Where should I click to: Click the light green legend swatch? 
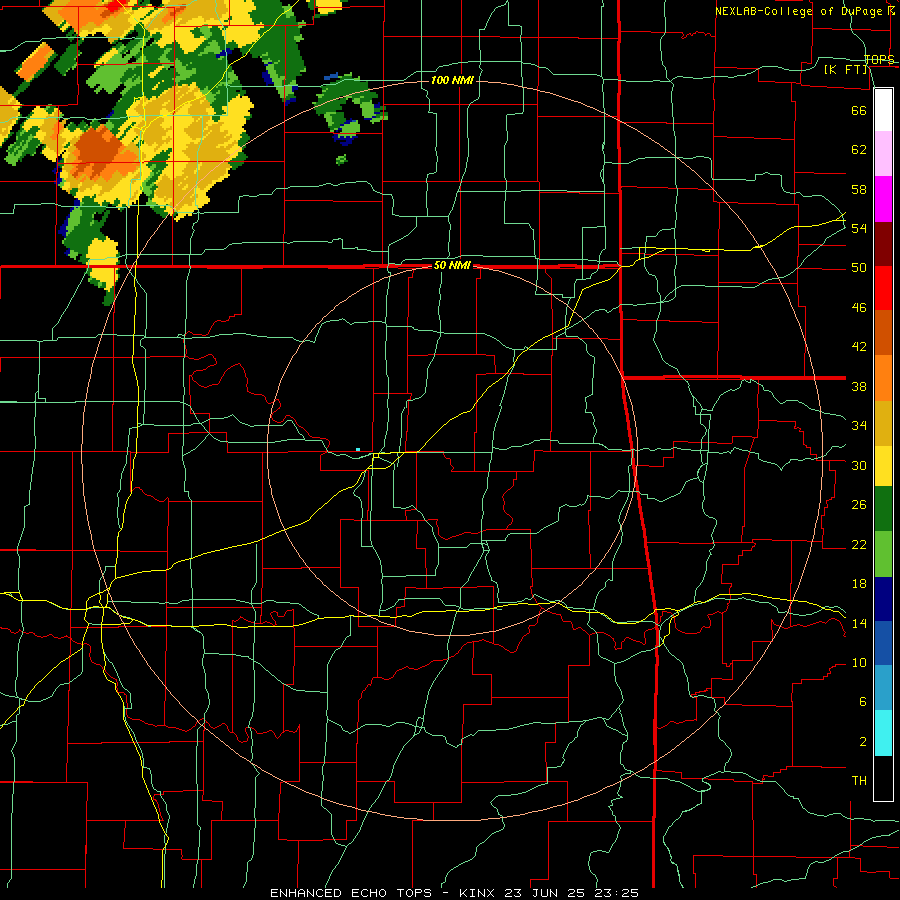click(883, 554)
